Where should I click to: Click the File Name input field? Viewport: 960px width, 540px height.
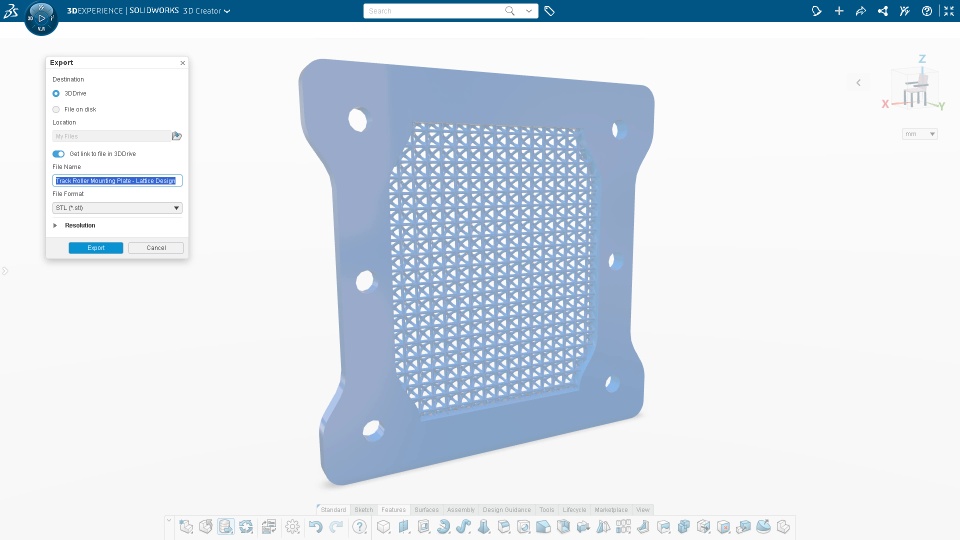pyautogui.click(x=117, y=181)
